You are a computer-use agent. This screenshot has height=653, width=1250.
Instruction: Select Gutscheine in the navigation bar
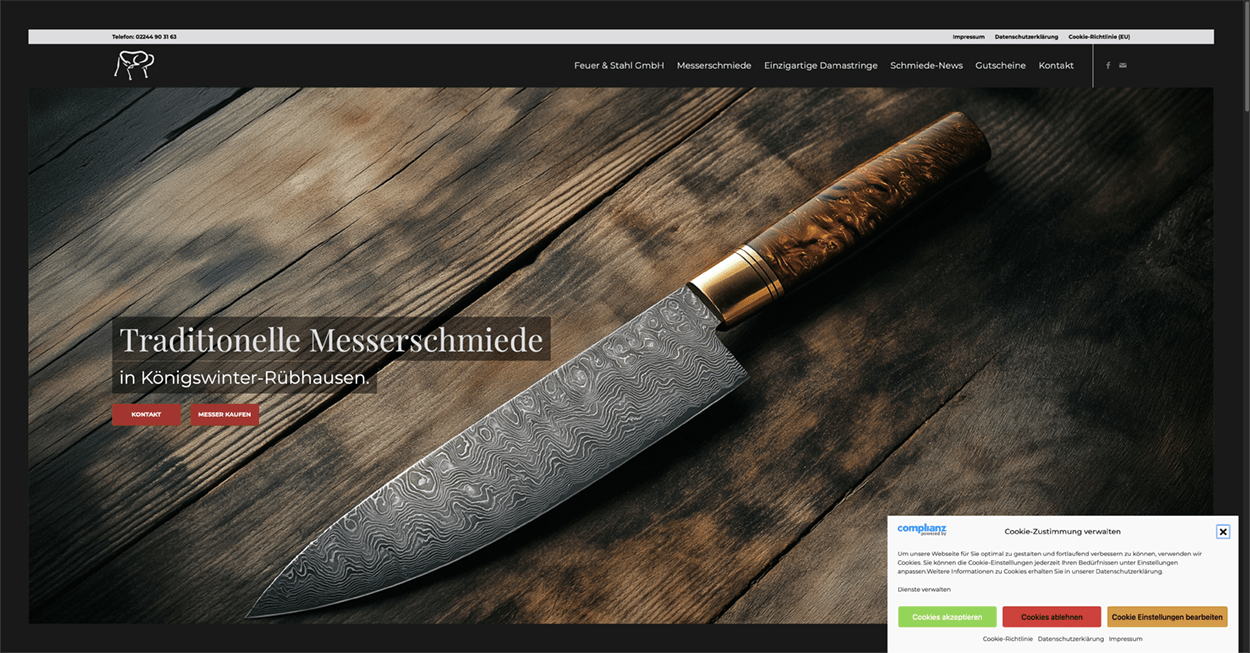click(x=1000, y=66)
